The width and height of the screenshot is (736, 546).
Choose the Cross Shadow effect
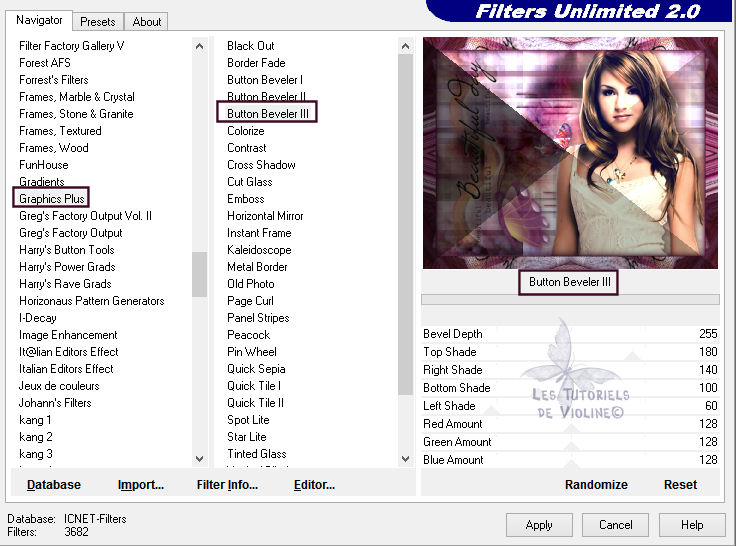261,165
